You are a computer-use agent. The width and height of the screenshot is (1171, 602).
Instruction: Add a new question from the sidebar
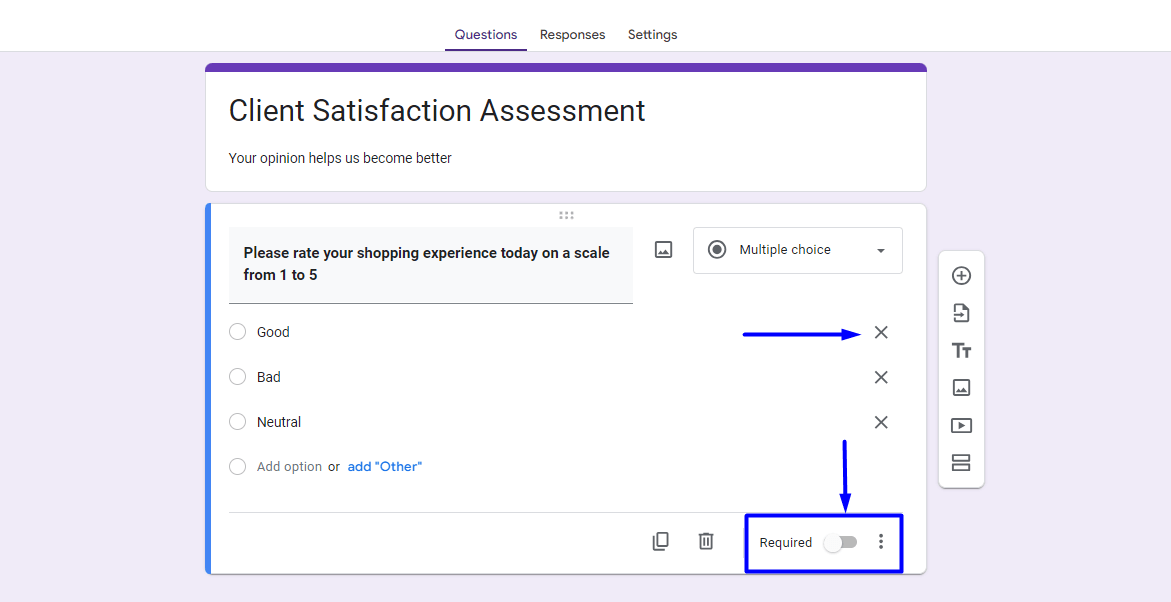[x=961, y=275]
